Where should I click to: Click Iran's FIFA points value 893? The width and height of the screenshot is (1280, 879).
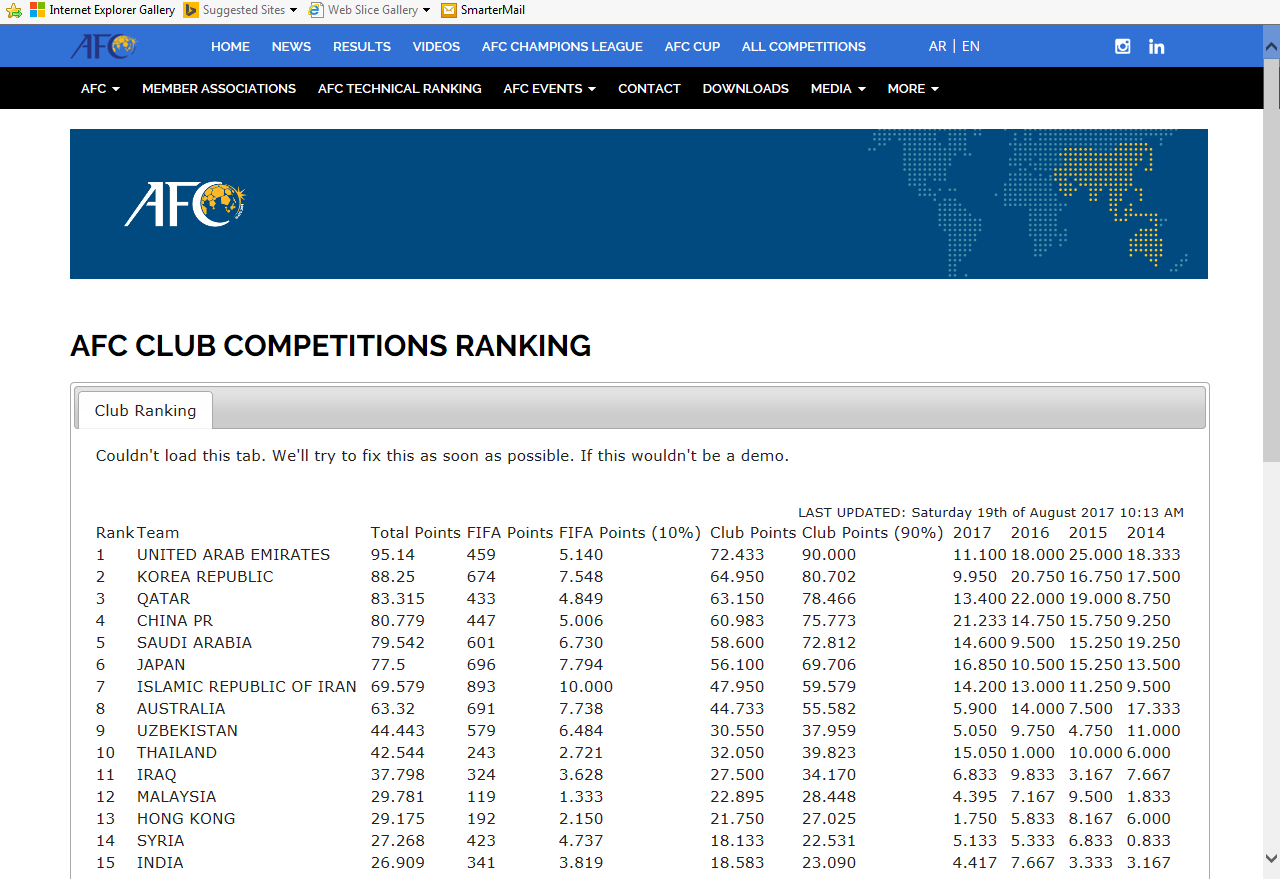[482, 686]
